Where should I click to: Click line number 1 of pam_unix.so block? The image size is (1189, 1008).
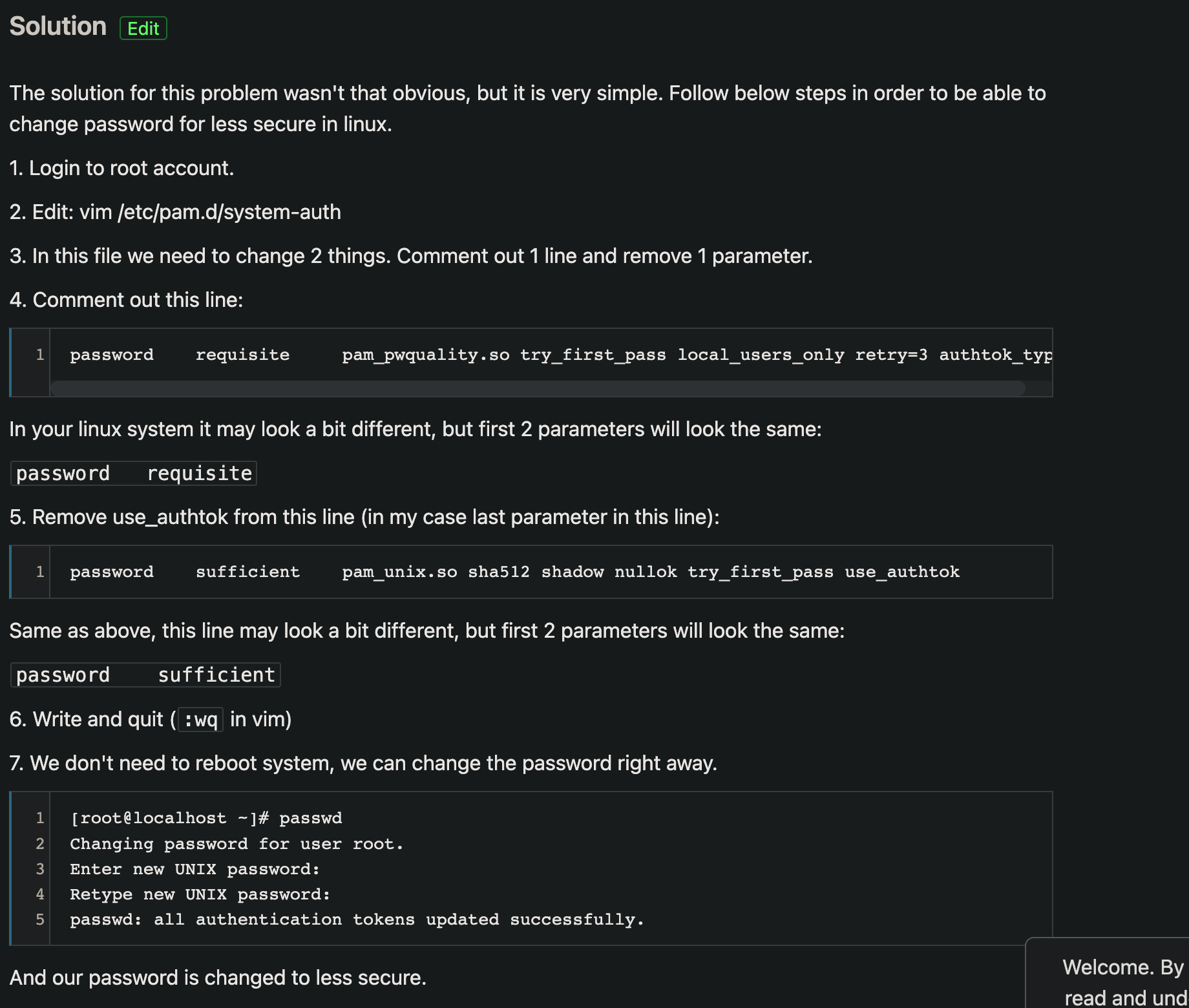(x=40, y=572)
